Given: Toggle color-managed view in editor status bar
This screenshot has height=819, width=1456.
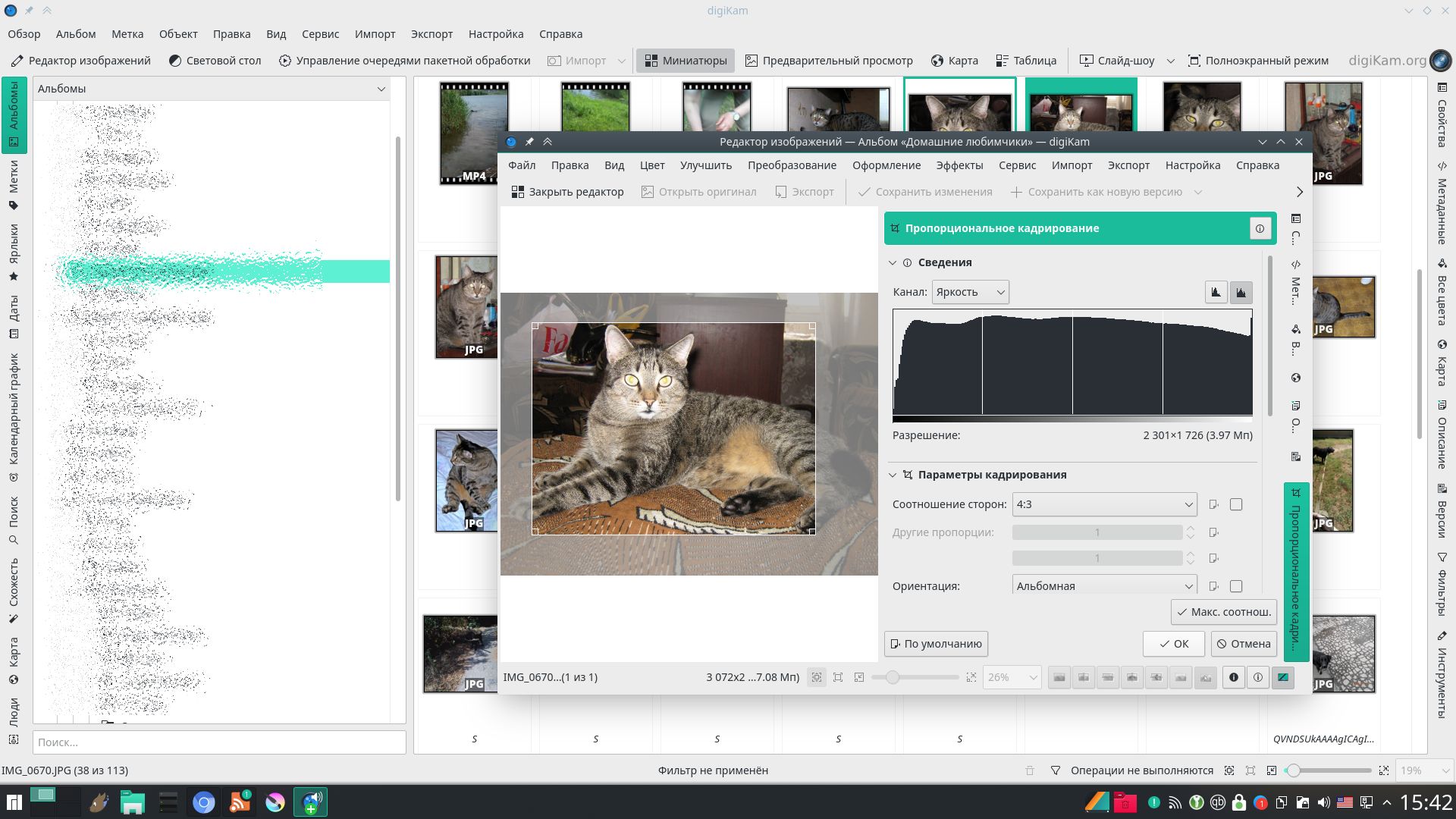Looking at the screenshot, I should tap(1282, 677).
